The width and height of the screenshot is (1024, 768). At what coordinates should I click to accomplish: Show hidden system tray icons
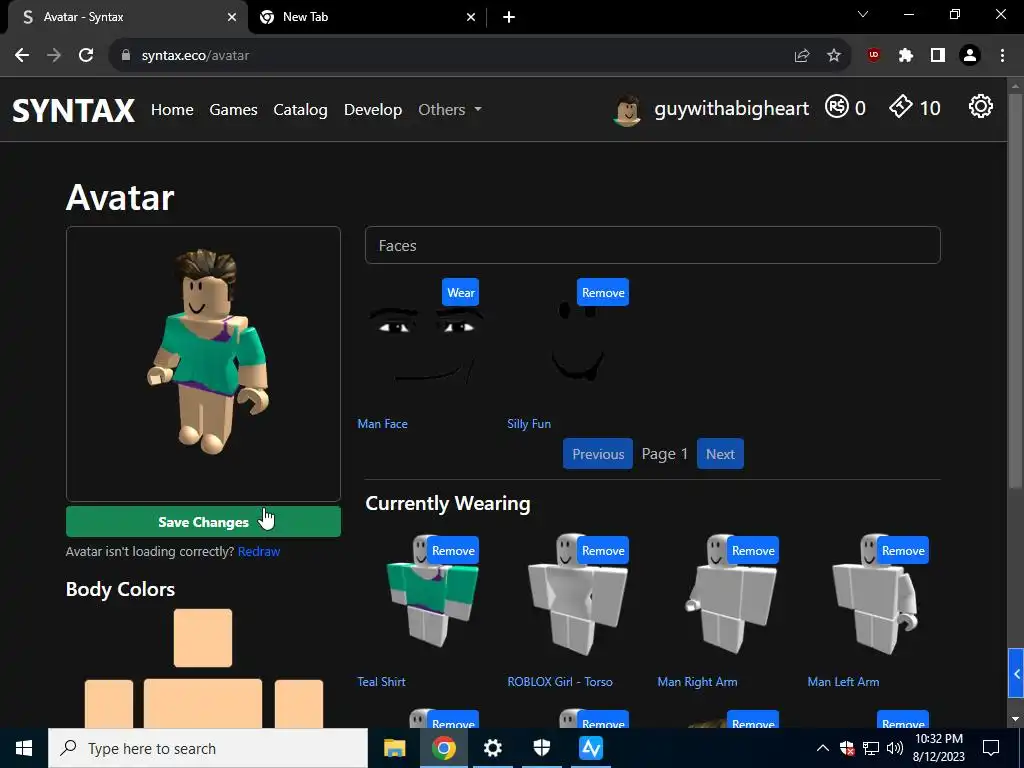823,748
